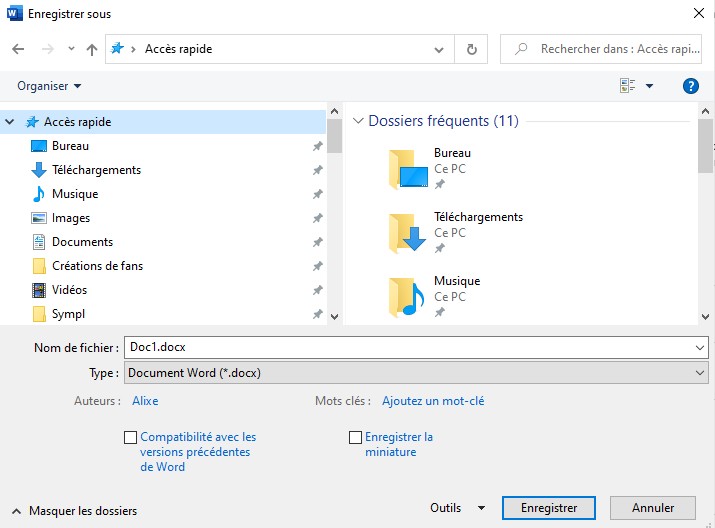Click Ajoutez un mot-clé link
Viewport: 715px width, 528px height.
point(433,401)
